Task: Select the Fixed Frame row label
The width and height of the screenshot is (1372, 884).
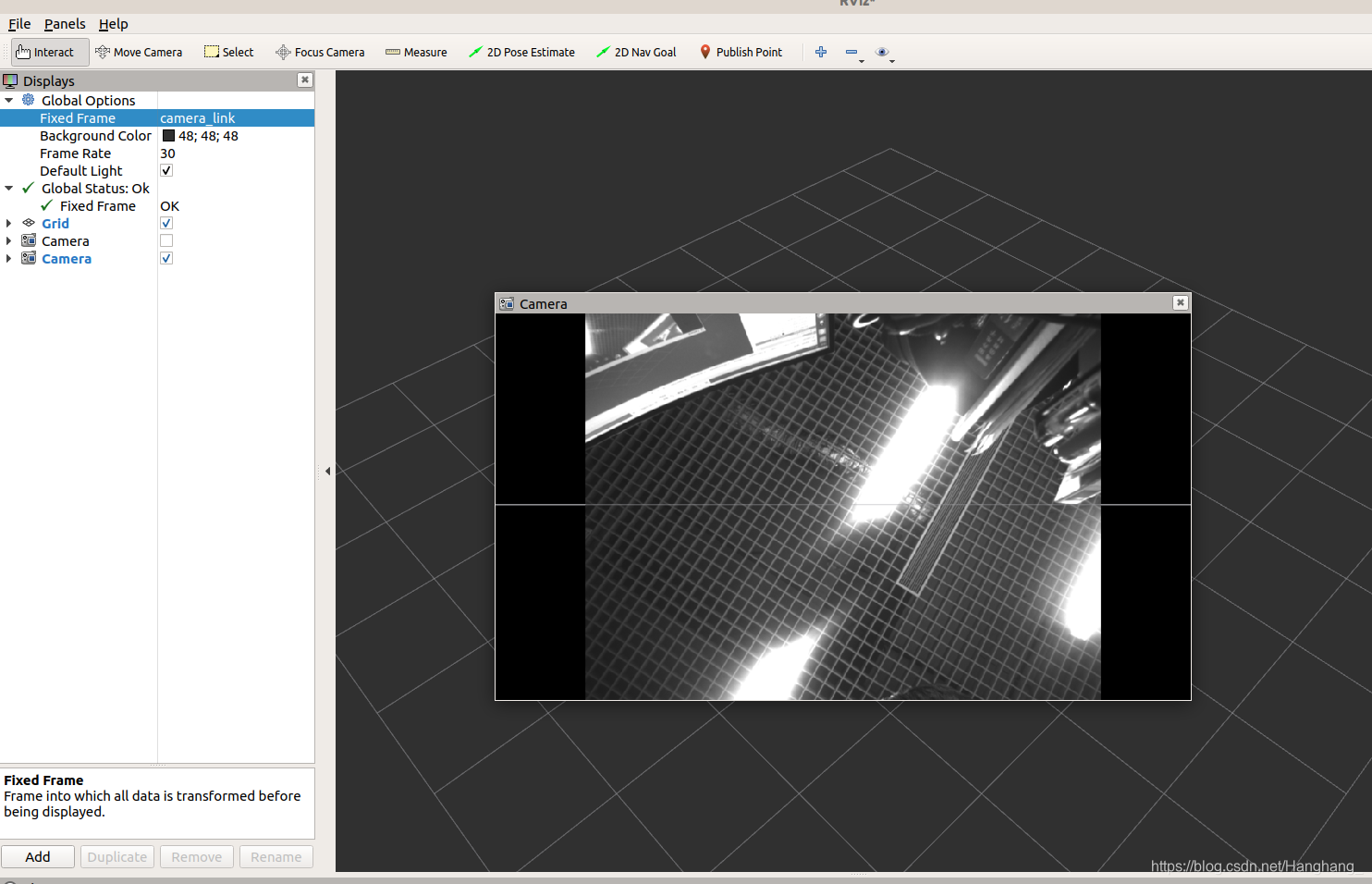Action: 78,118
